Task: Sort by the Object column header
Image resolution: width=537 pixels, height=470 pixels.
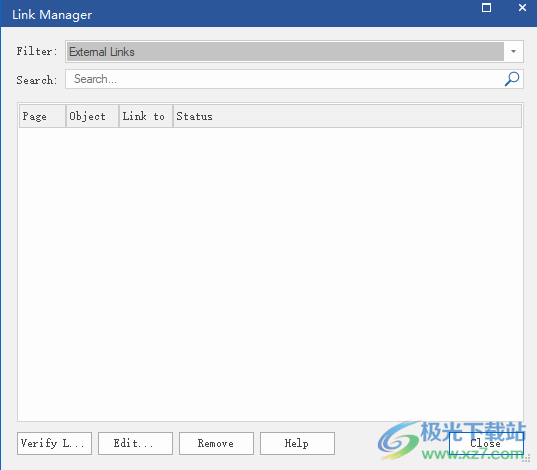Action: tap(92, 116)
